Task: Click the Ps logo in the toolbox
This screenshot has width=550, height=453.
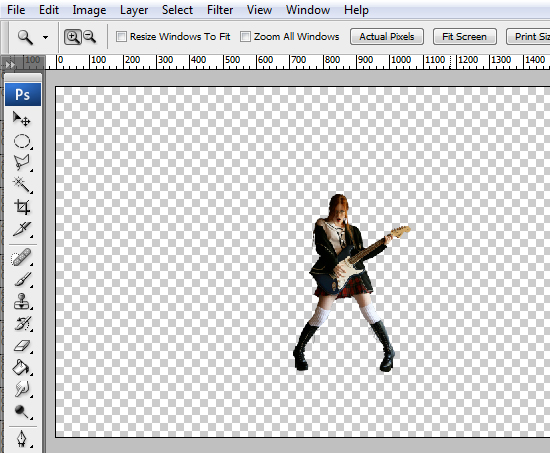Action: tap(23, 94)
